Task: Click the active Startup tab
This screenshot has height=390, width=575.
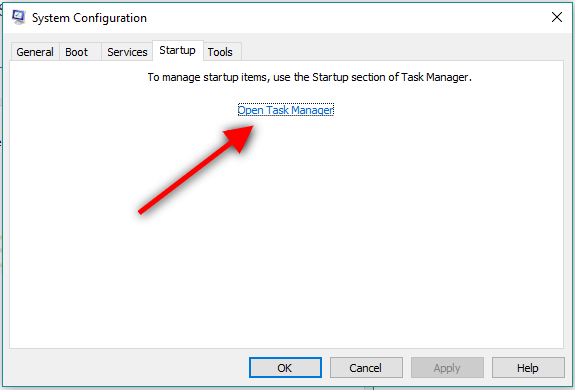Action: pos(177,50)
